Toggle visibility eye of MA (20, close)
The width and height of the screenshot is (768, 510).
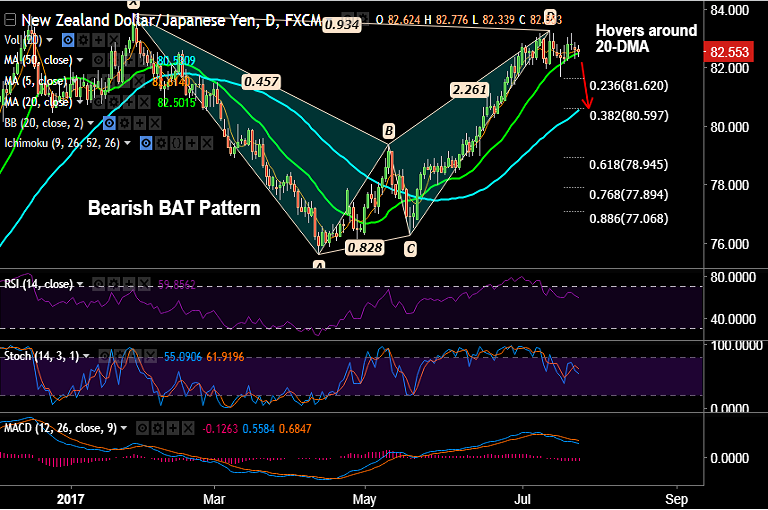click(x=98, y=102)
